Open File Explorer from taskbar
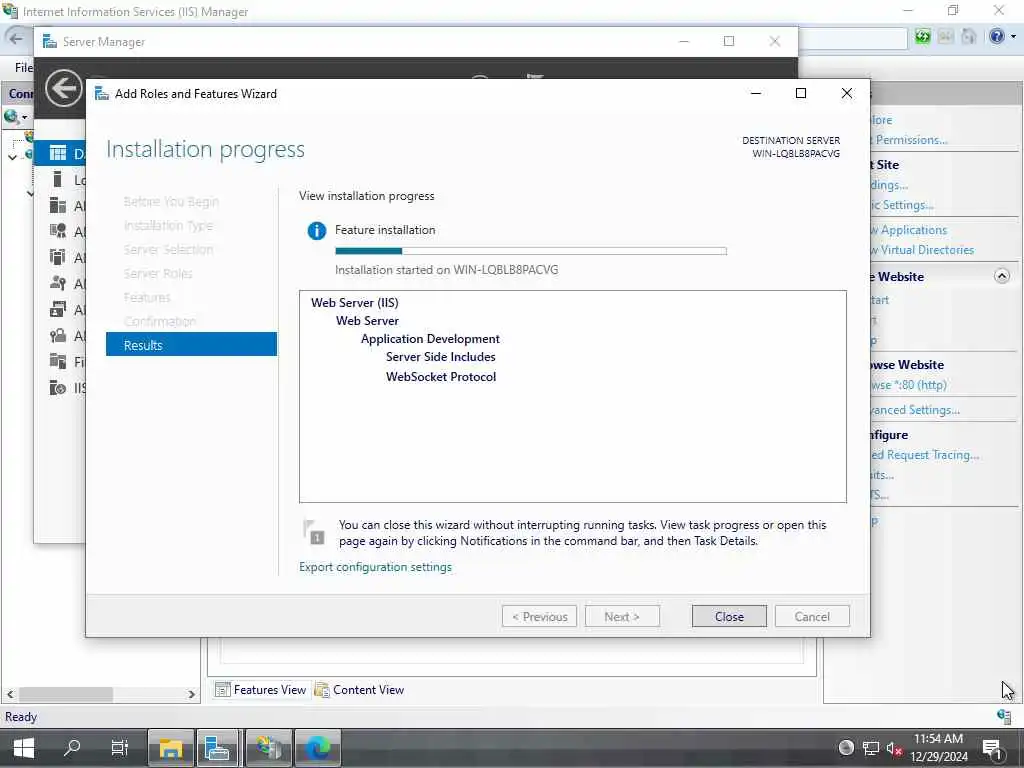This screenshot has width=1024, height=768. 170,748
